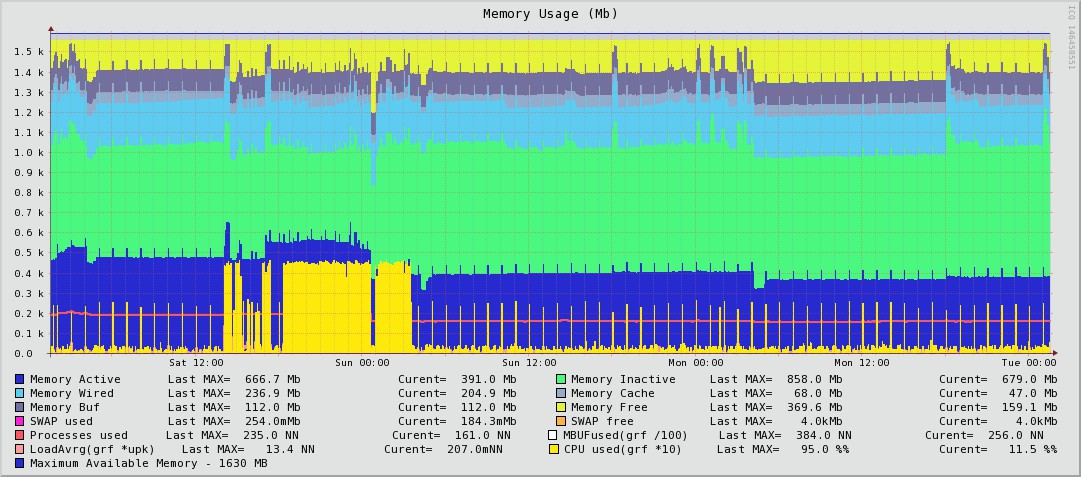The width and height of the screenshot is (1081, 477).
Task: Click the 1.0 k y-axis label
Action: (29, 153)
